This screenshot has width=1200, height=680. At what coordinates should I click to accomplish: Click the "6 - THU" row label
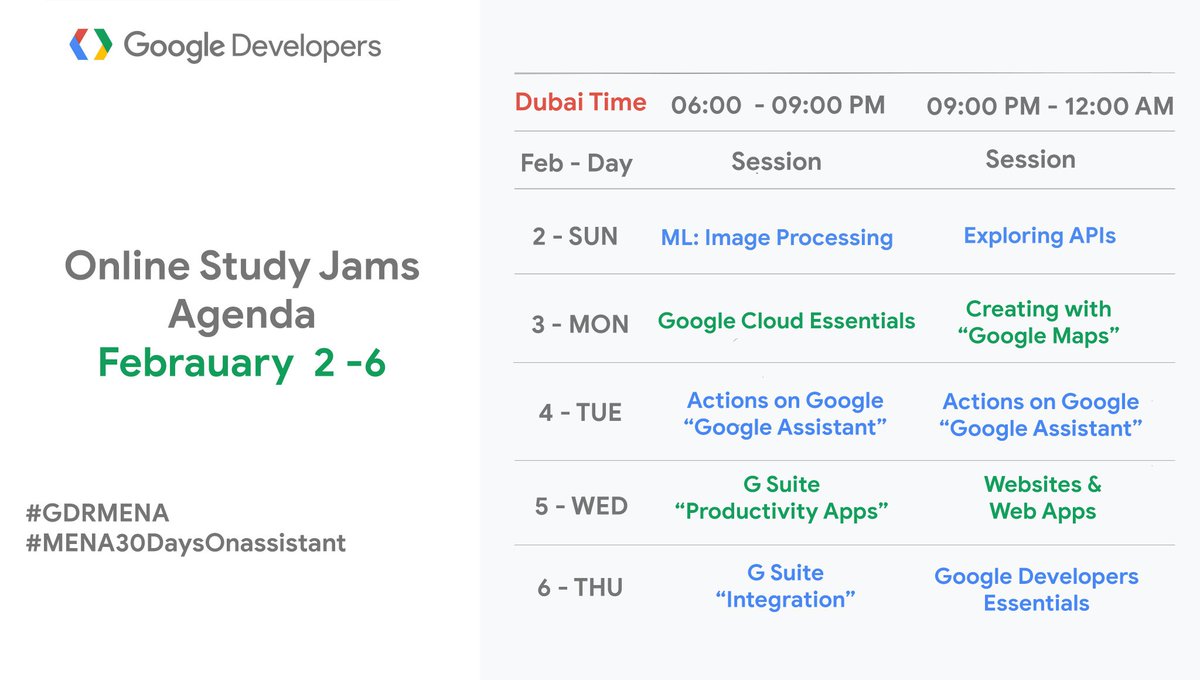click(580, 588)
